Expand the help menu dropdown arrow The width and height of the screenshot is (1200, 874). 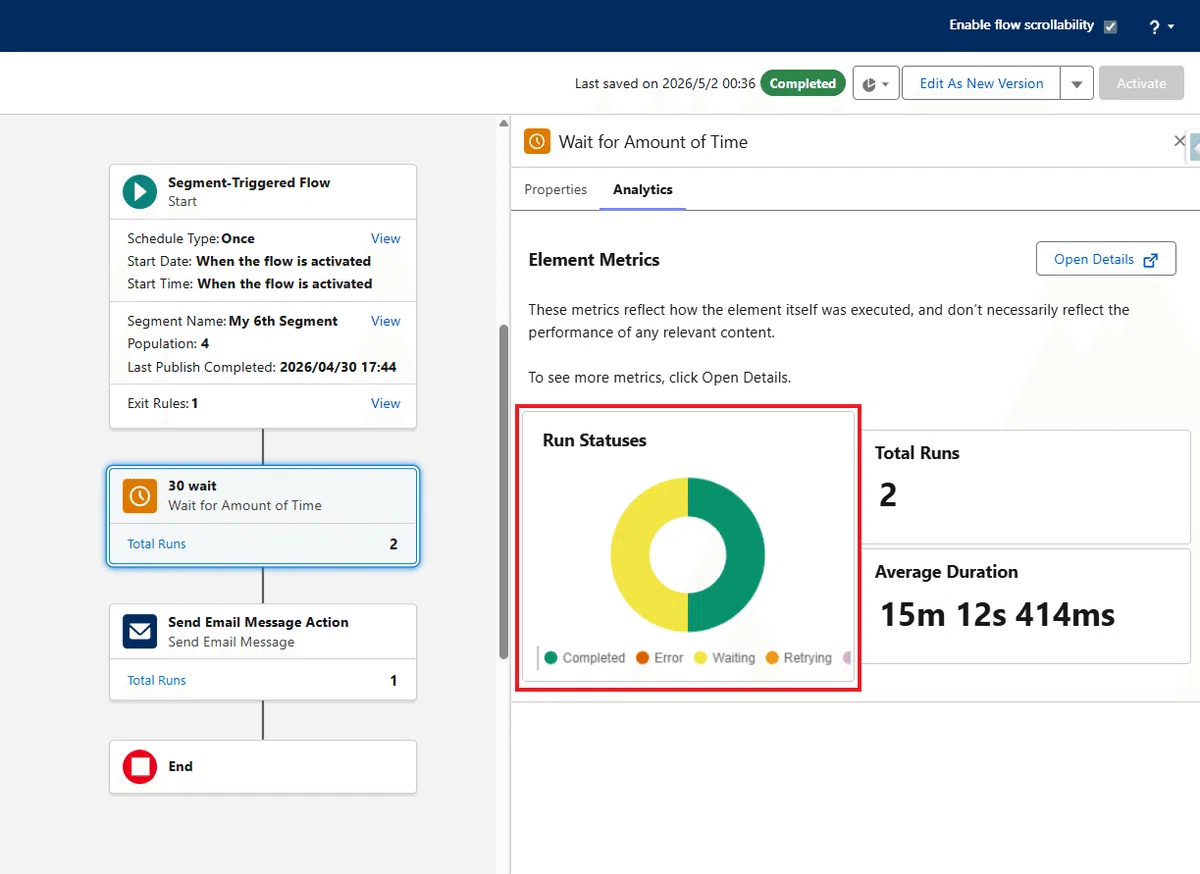[1171, 28]
